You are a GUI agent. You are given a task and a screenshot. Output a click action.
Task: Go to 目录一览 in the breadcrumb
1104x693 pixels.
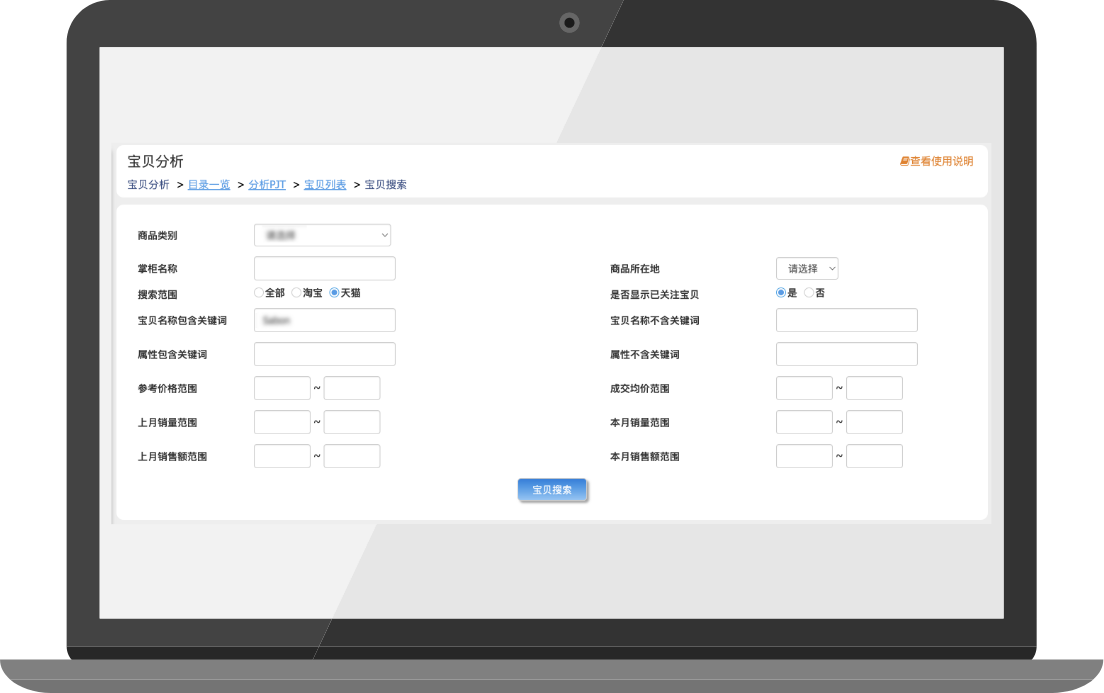(x=209, y=185)
